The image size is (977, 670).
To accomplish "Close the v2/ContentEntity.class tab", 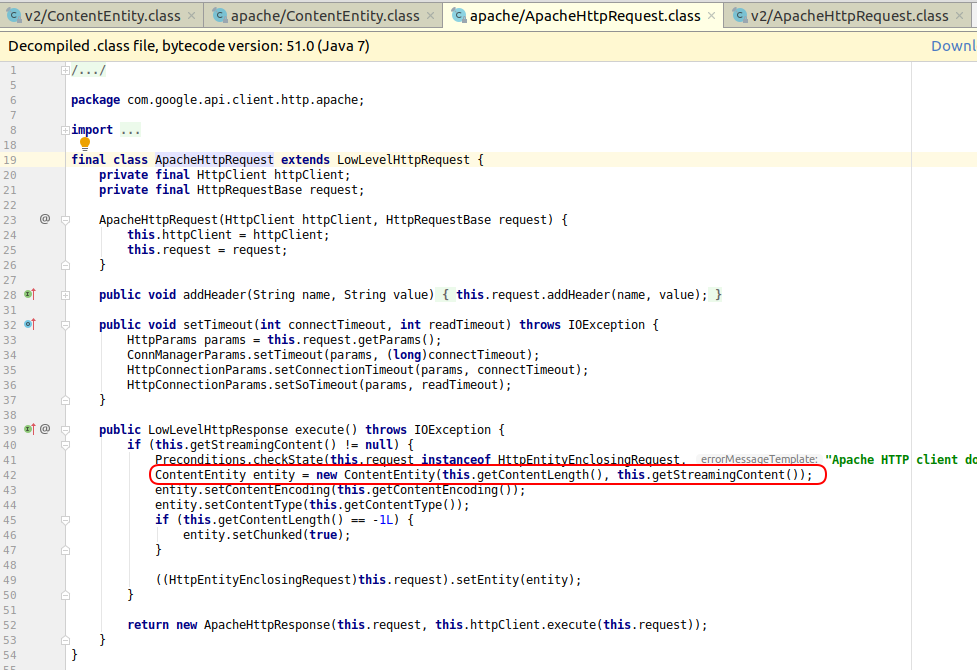I will pyautogui.click(x=191, y=16).
